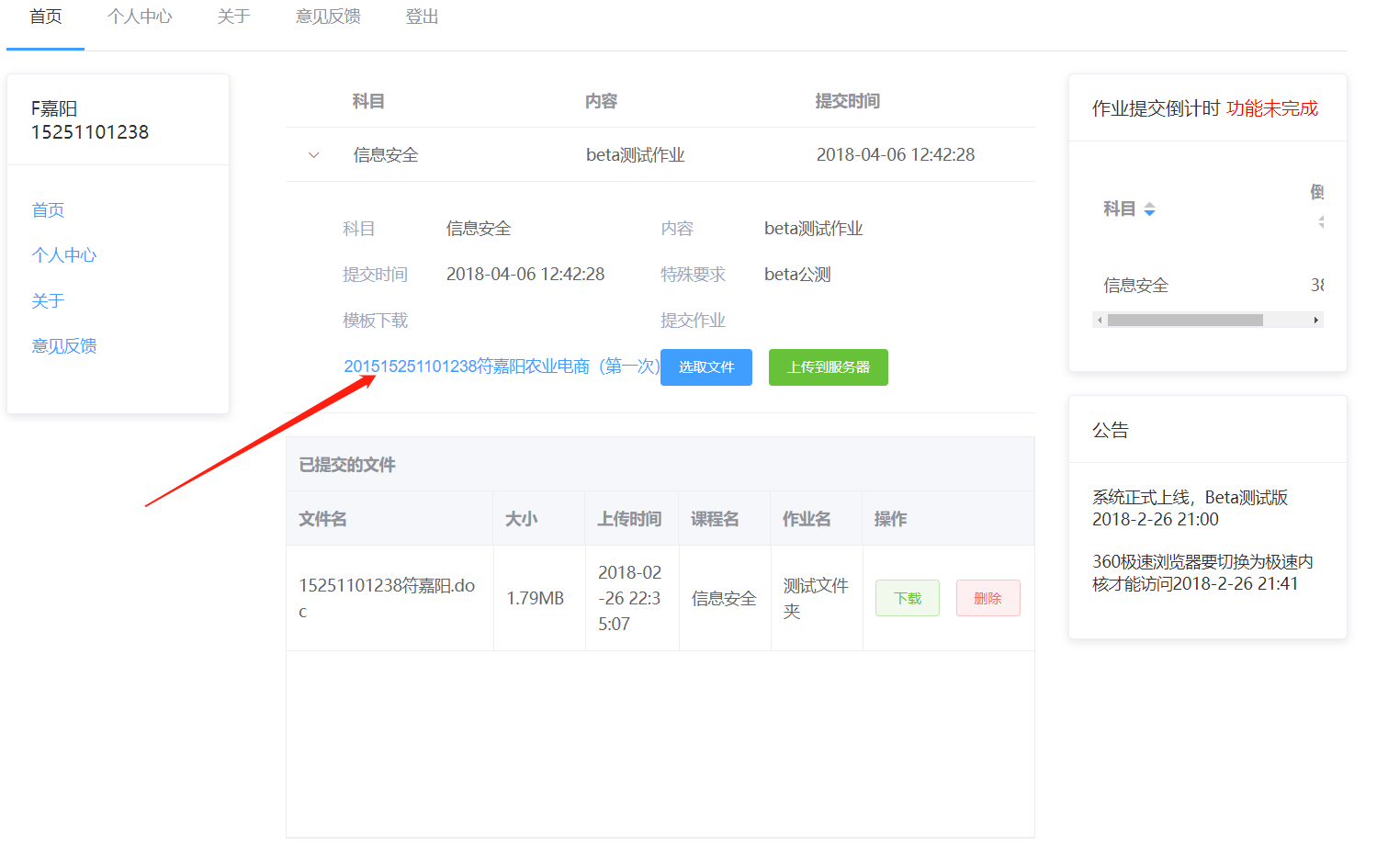Sort countdown table by 科目 caret icon
This screenshot has height=868, width=1377.
(1149, 209)
